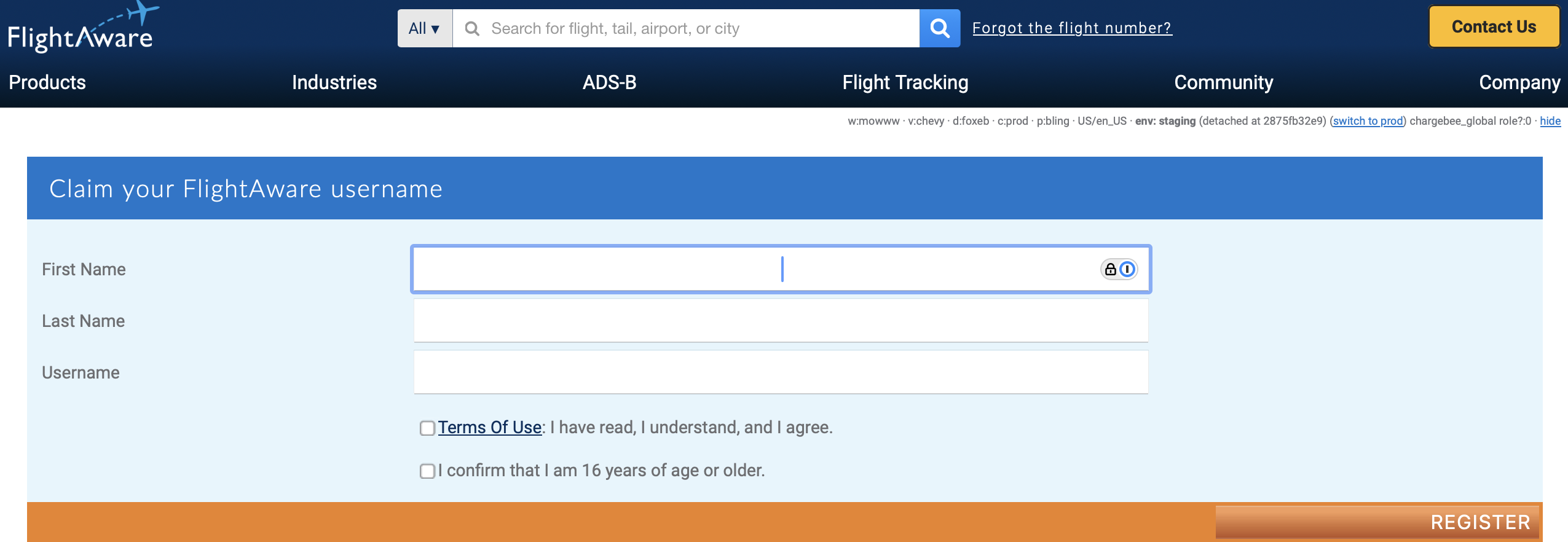
Task: Open the Community menu
Action: [1222, 82]
